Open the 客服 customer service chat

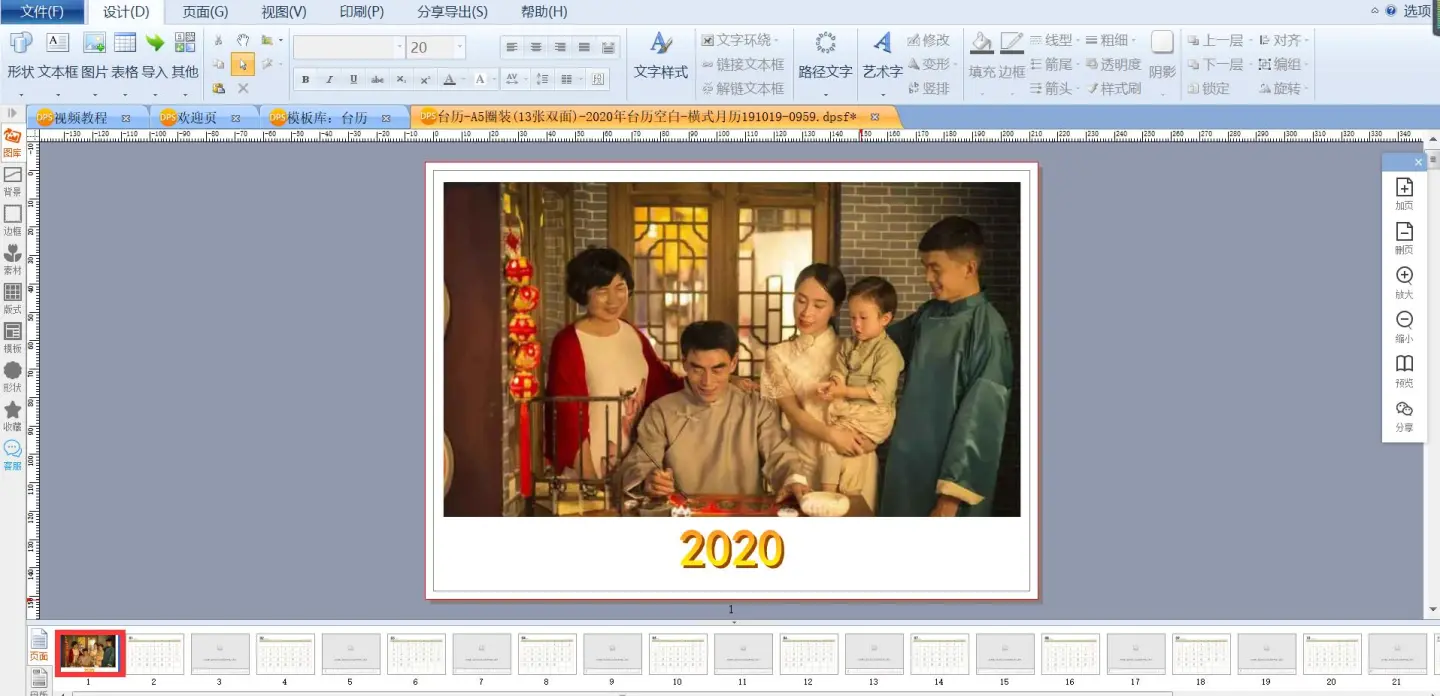12,455
